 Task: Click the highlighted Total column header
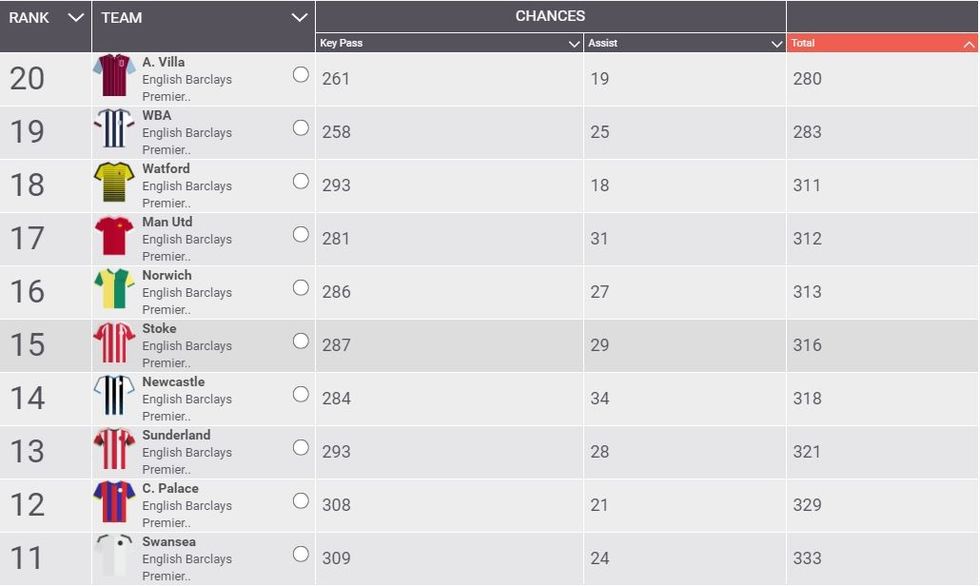[x=882, y=43]
